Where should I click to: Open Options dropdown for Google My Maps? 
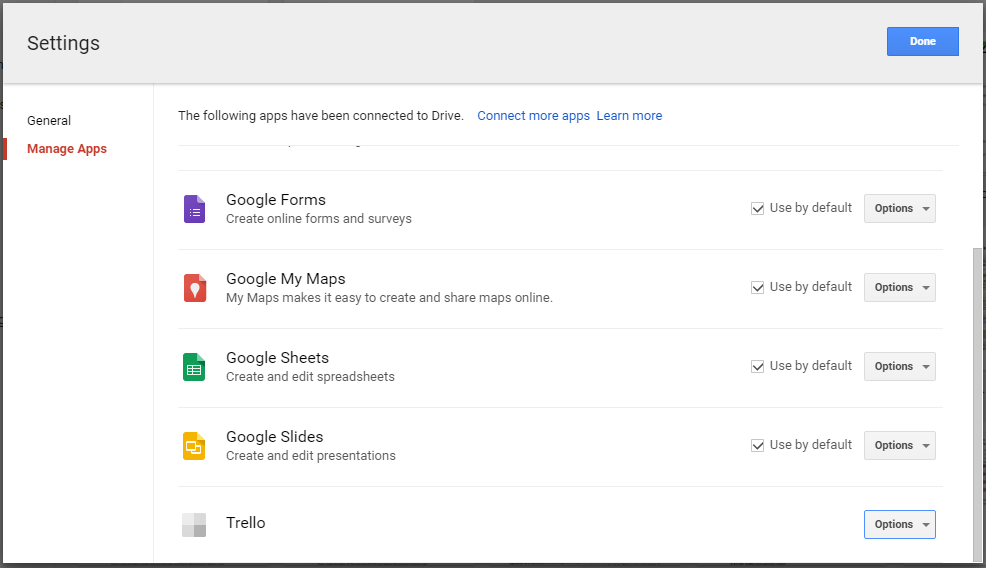point(899,287)
